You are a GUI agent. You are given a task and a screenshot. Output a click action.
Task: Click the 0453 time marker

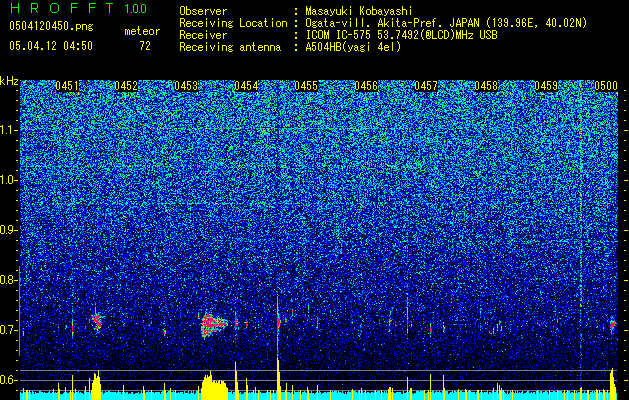(x=186, y=86)
